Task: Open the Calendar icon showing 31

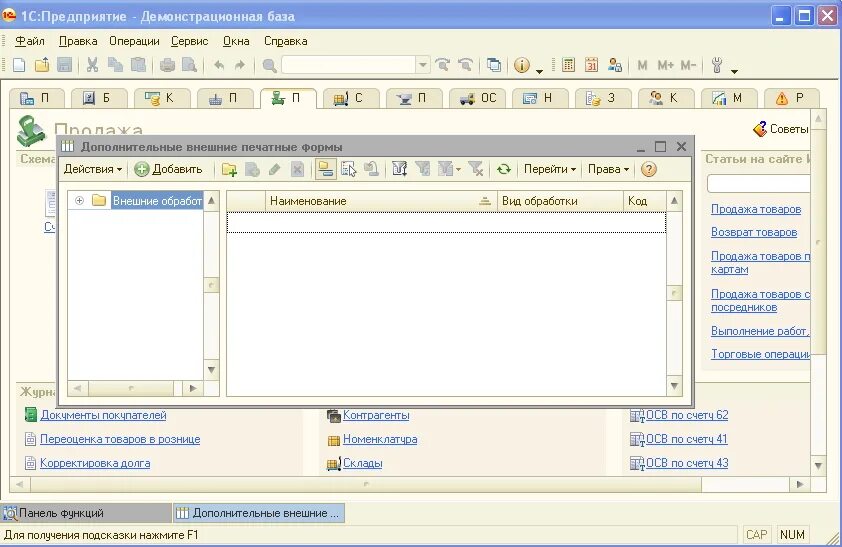Action: click(591, 65)
